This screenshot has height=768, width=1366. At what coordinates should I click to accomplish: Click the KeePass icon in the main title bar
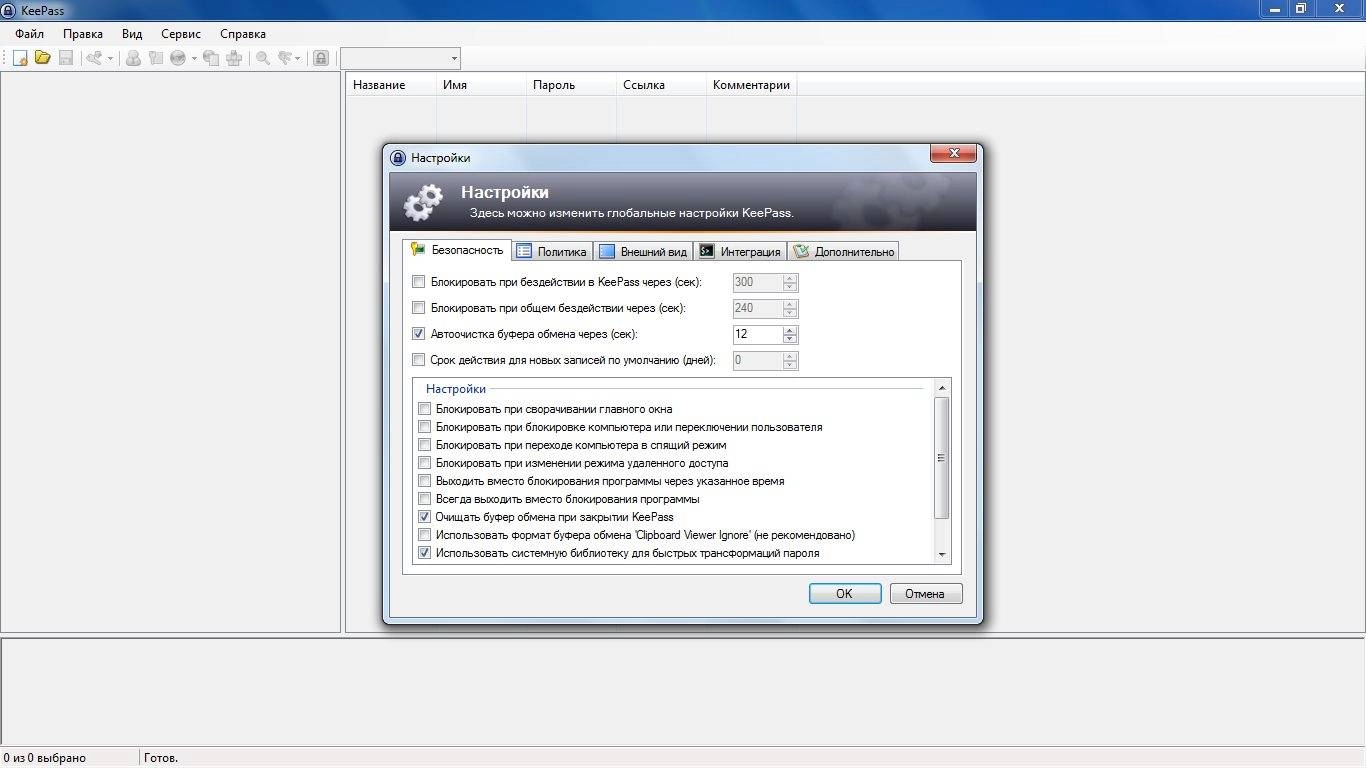[x=9, y=9]
